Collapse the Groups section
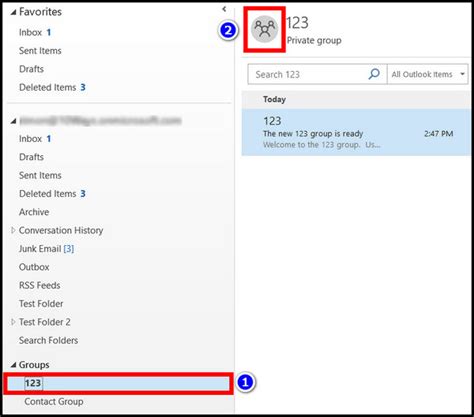The width and height of the screenshot is (474, 417). (x=13, y=365)
